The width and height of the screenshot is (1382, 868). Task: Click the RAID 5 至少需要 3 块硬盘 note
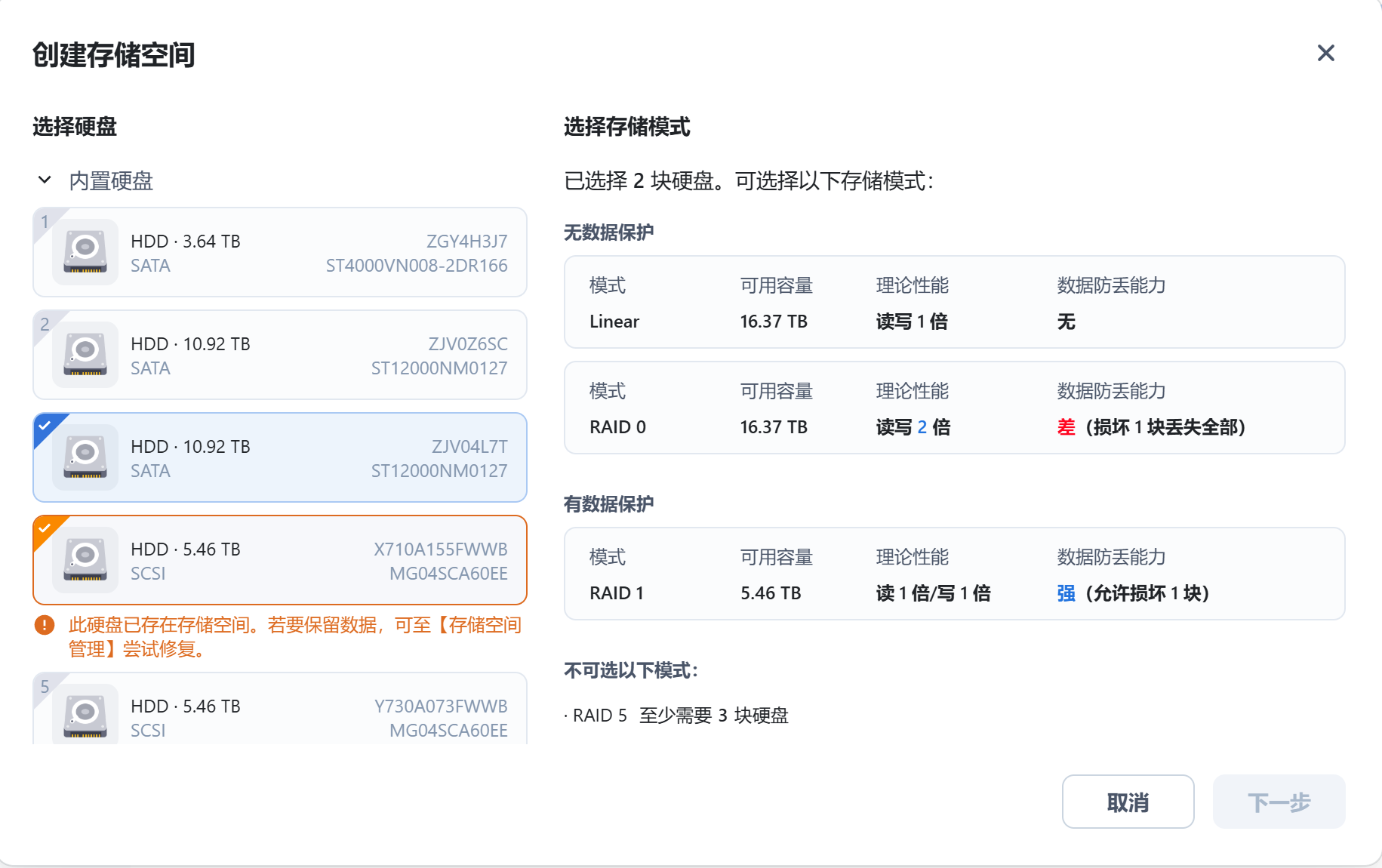coord(677,716)
